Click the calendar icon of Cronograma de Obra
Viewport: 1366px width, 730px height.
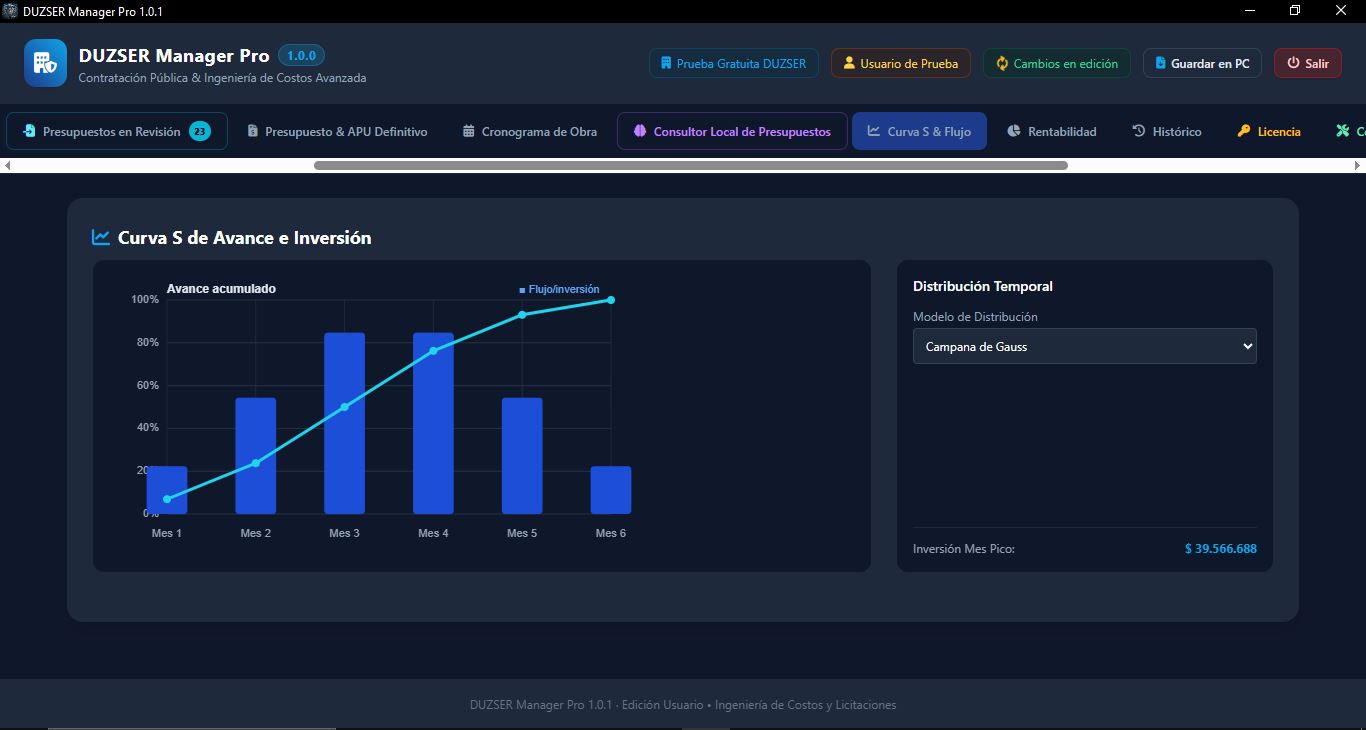[x=469, y=132]
